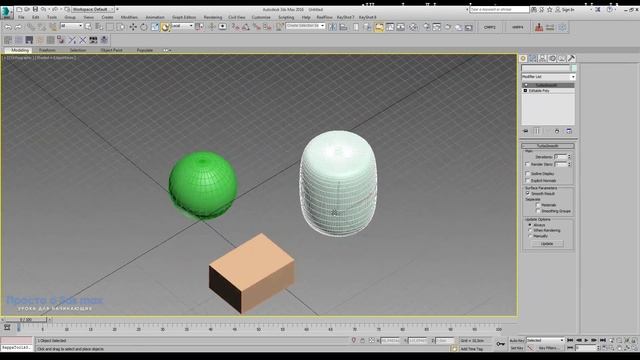
Task: Open the Motion command panel tab
Action: click(552, 58)
